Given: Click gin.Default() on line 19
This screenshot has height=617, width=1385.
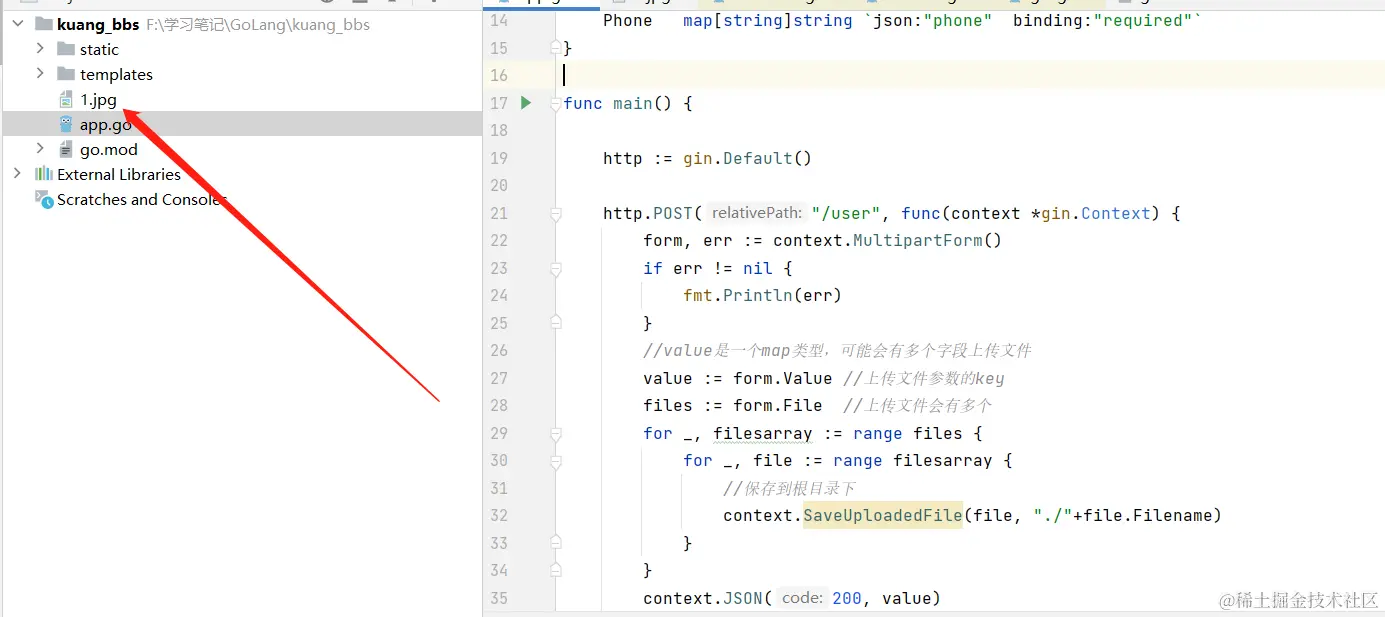Looking at the screenshot, I should pyautogui.click(x=747, y=158).
